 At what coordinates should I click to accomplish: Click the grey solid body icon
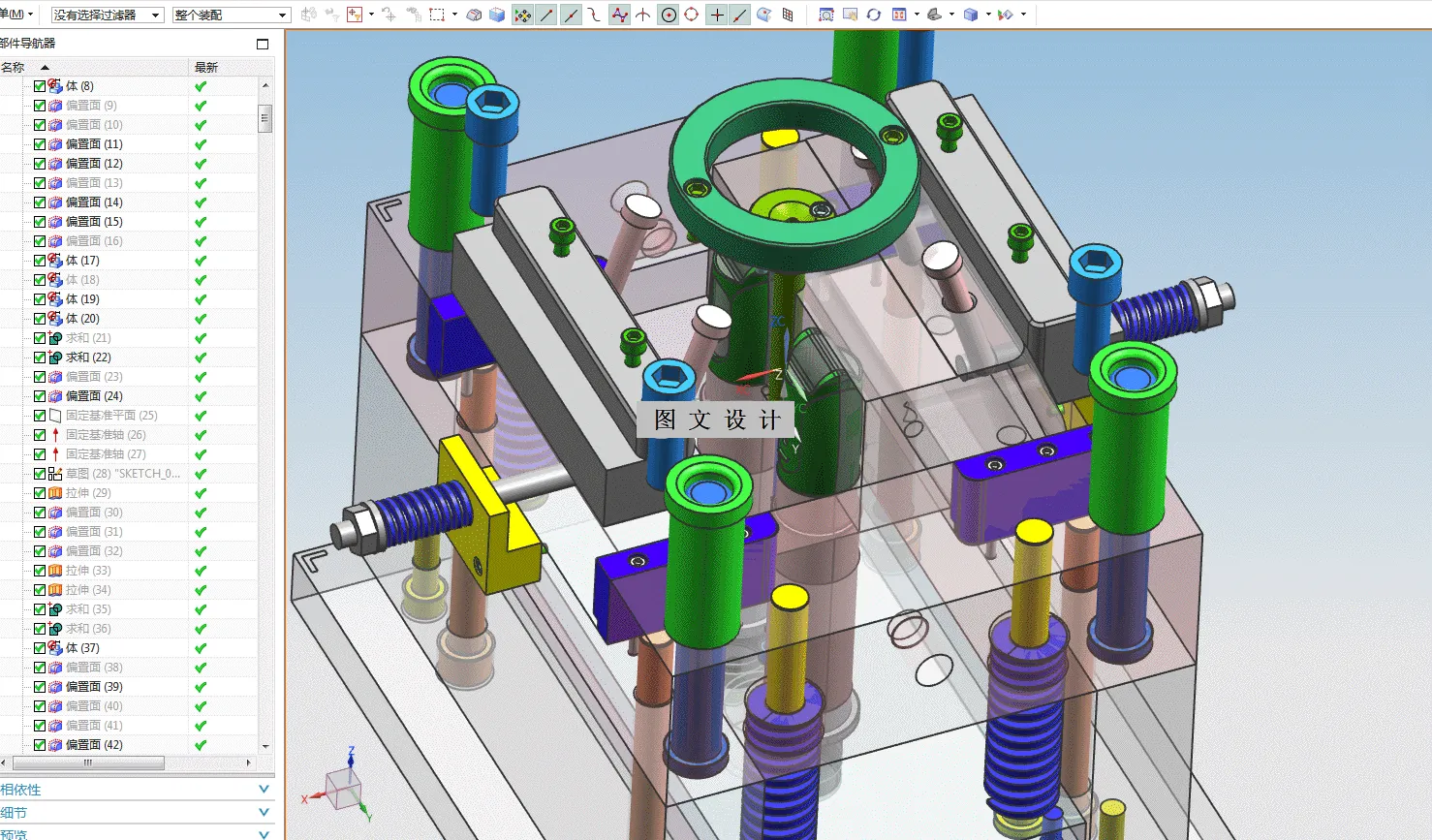click(474, 15)
